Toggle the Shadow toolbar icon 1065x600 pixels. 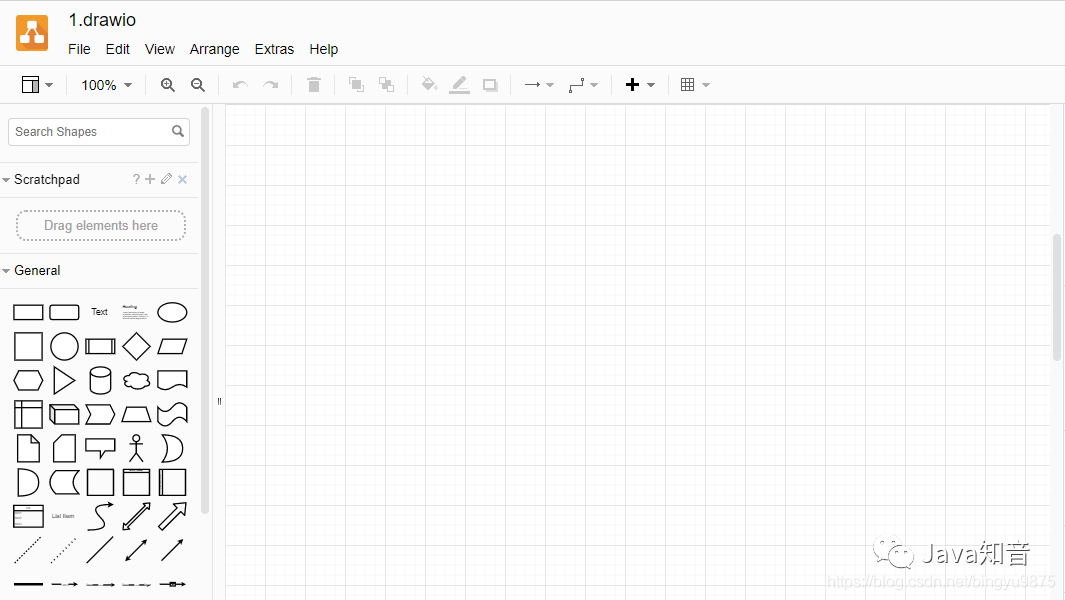[x=490, y=85]
